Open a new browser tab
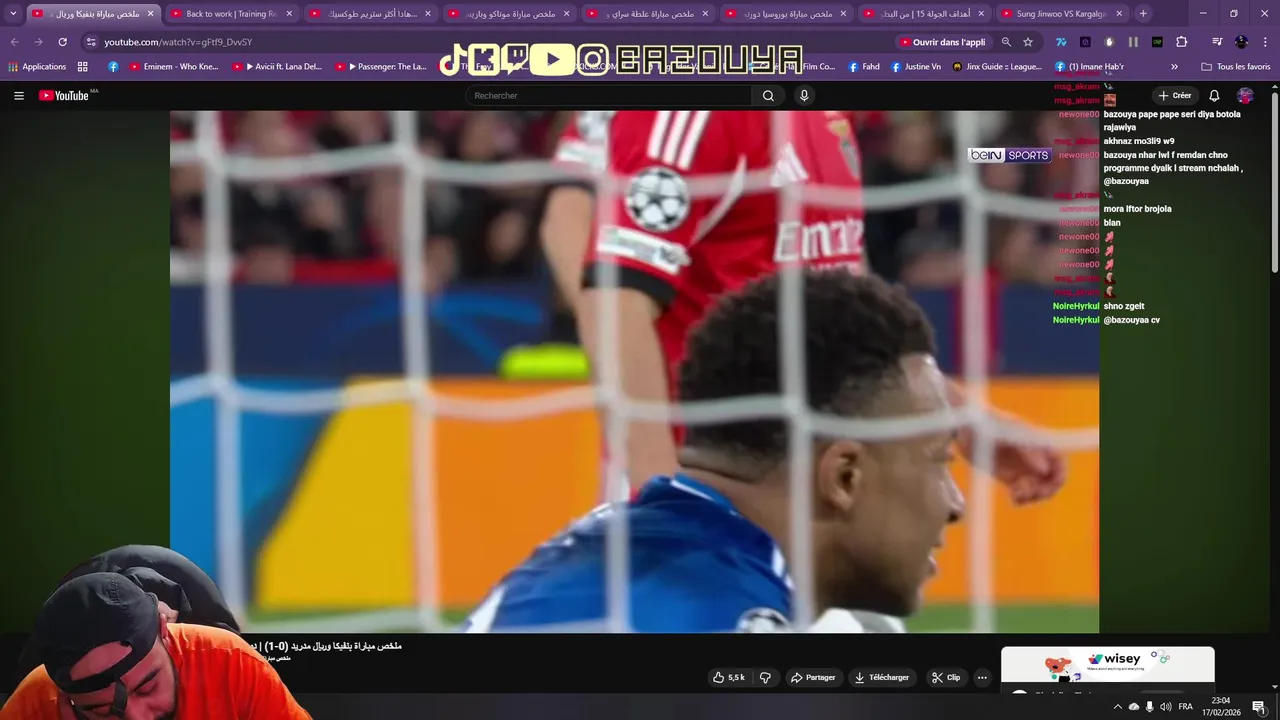1280x720 pixels. click(x=1143, y=14)
